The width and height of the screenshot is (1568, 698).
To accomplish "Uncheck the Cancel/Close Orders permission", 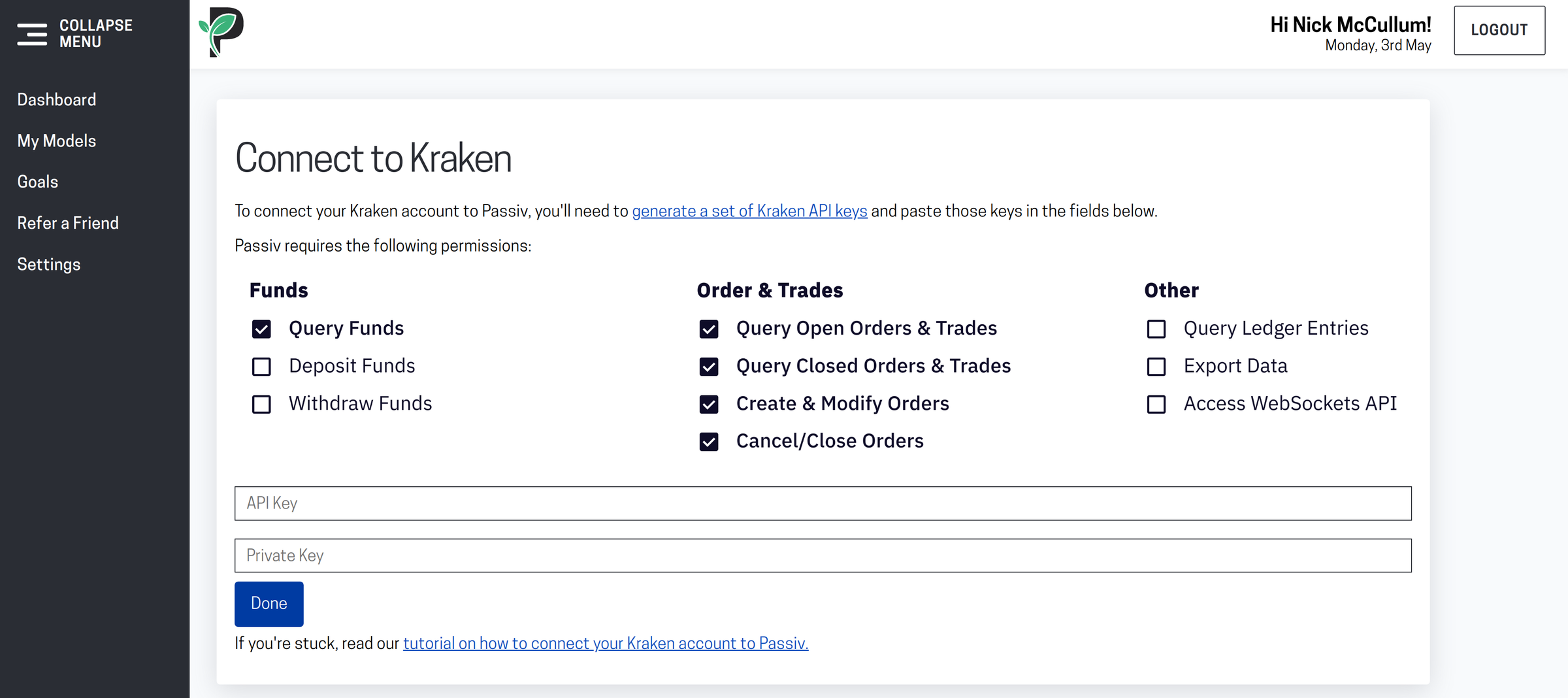I will pyautogui.click(x=709, y=441).
